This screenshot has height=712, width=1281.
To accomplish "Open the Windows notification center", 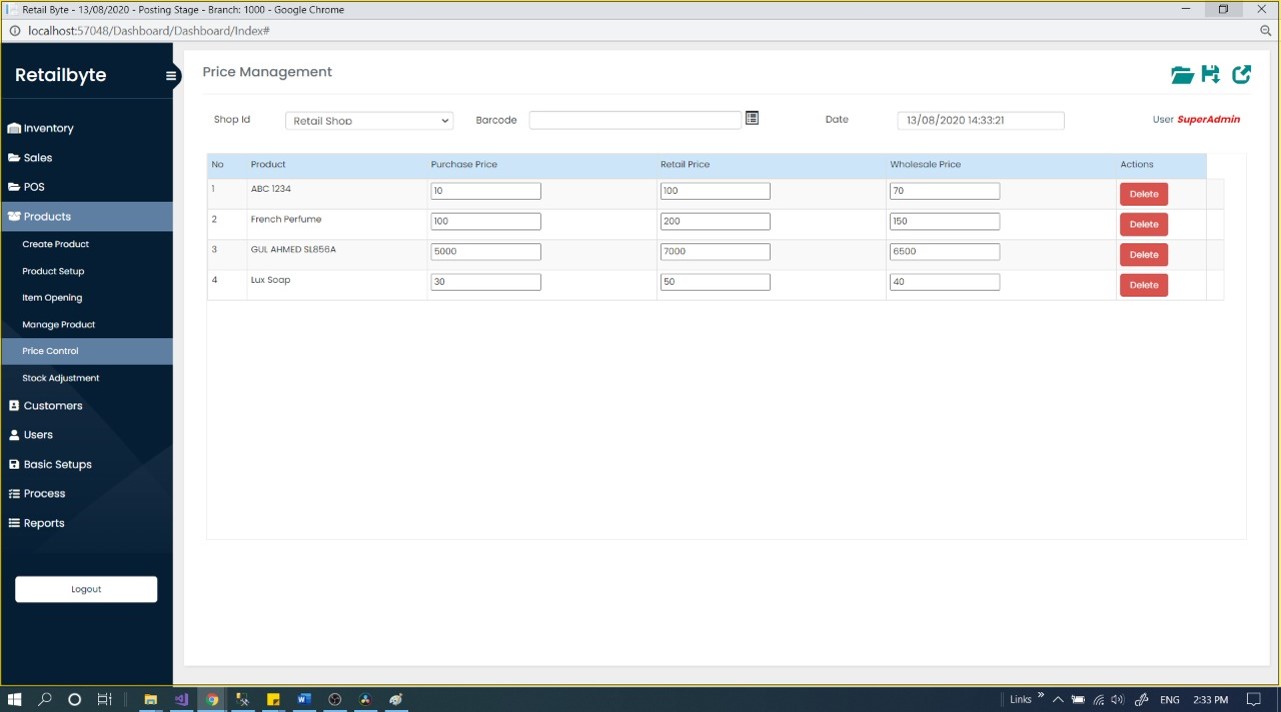I will (x=1254, y=700).
